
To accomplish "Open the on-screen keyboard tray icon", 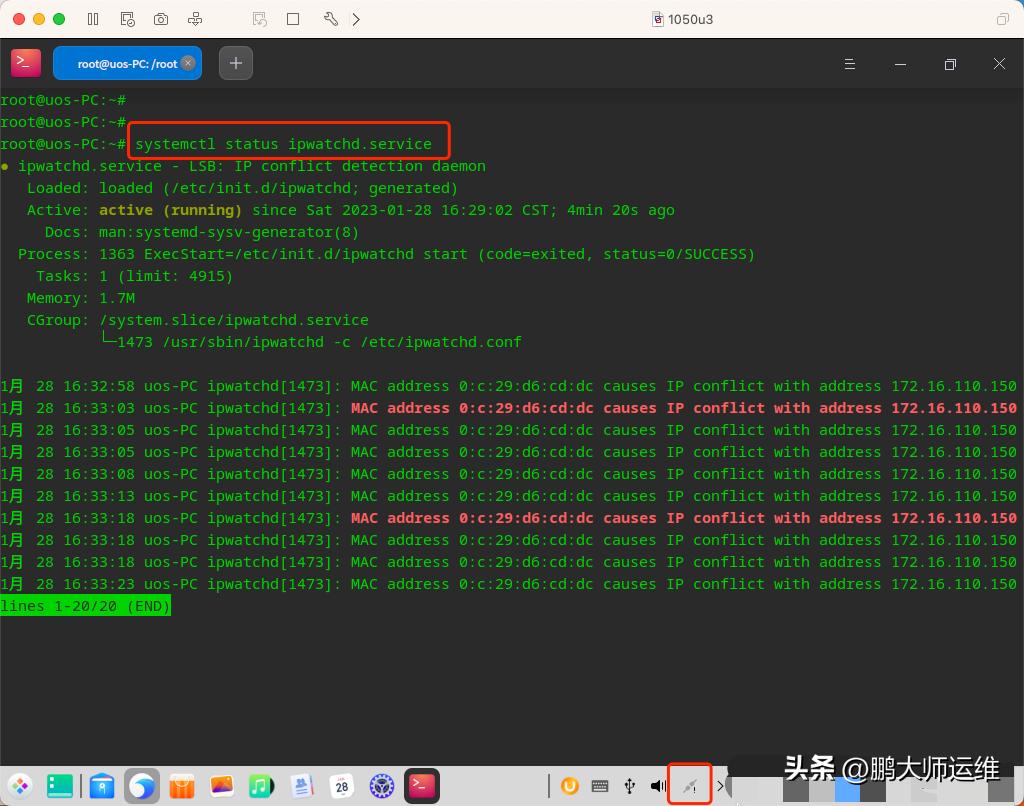I will pyautogui.click(x=600, y=786).
